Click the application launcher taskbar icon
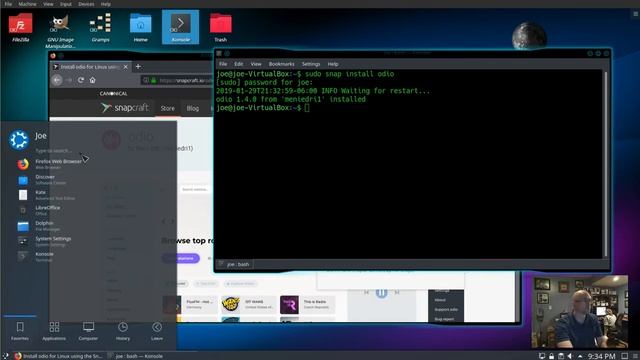This screenshot has height=360, width=640. (5, 356)
